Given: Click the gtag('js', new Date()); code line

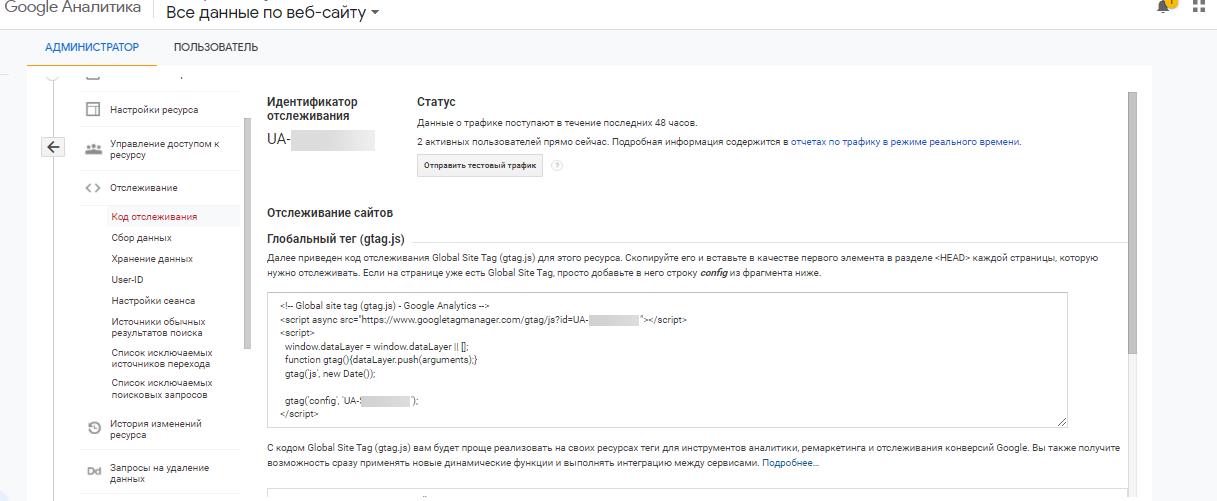Looking at the screenshot, I should click(329, 373).
